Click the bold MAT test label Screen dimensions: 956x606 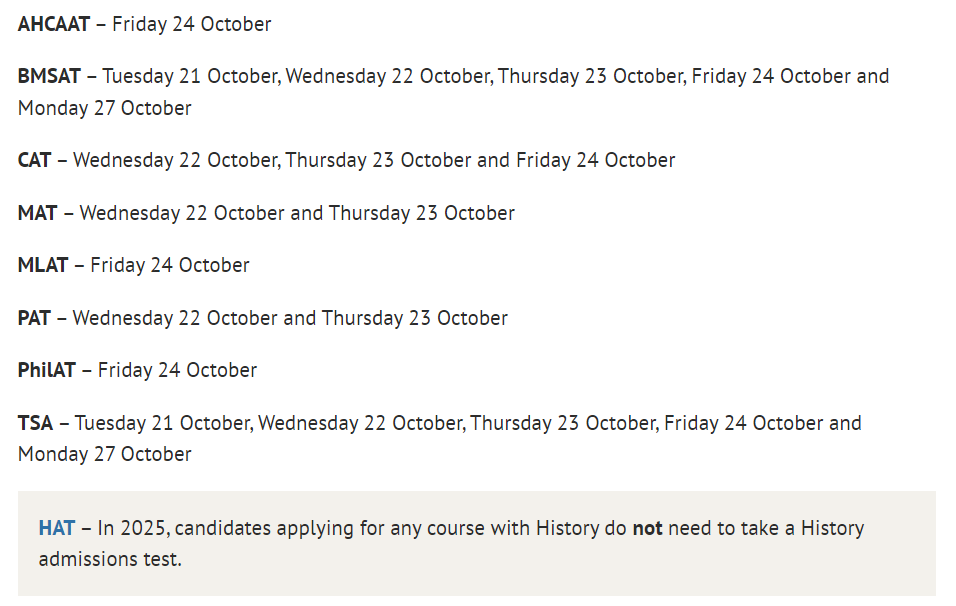pos(38,213)
